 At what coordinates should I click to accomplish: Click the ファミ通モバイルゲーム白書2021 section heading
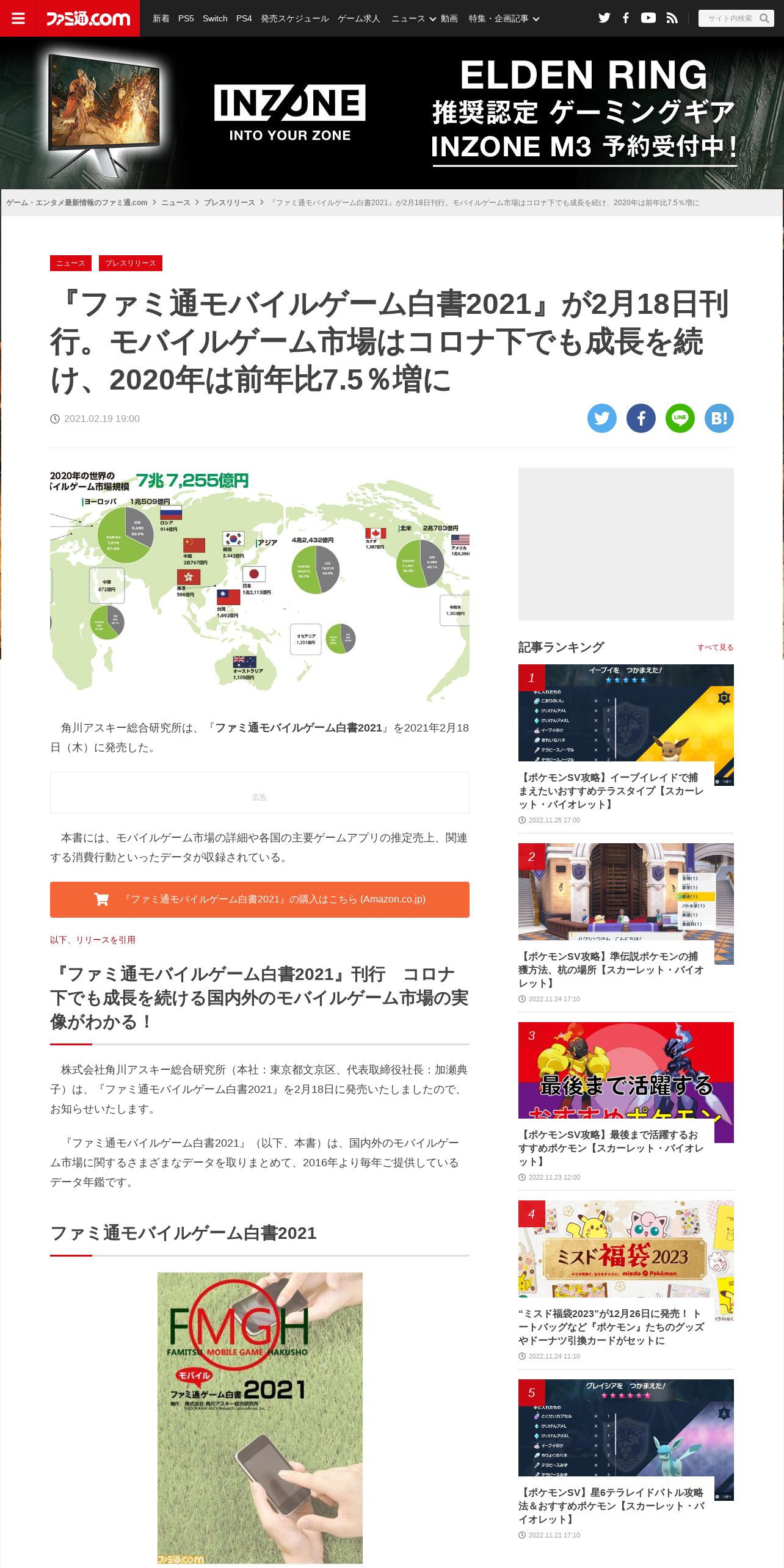tap(183, 1233)
